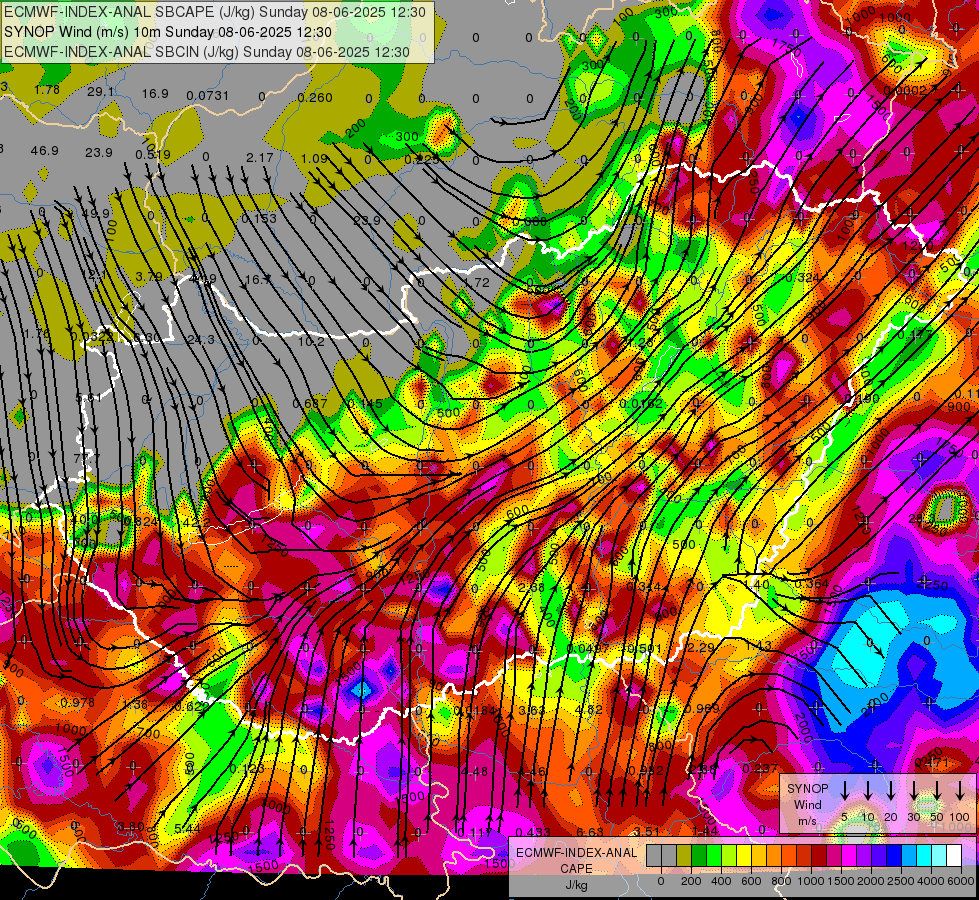Click the 0.0731 value on the map

pyautogui.click(x=207, y=96)
